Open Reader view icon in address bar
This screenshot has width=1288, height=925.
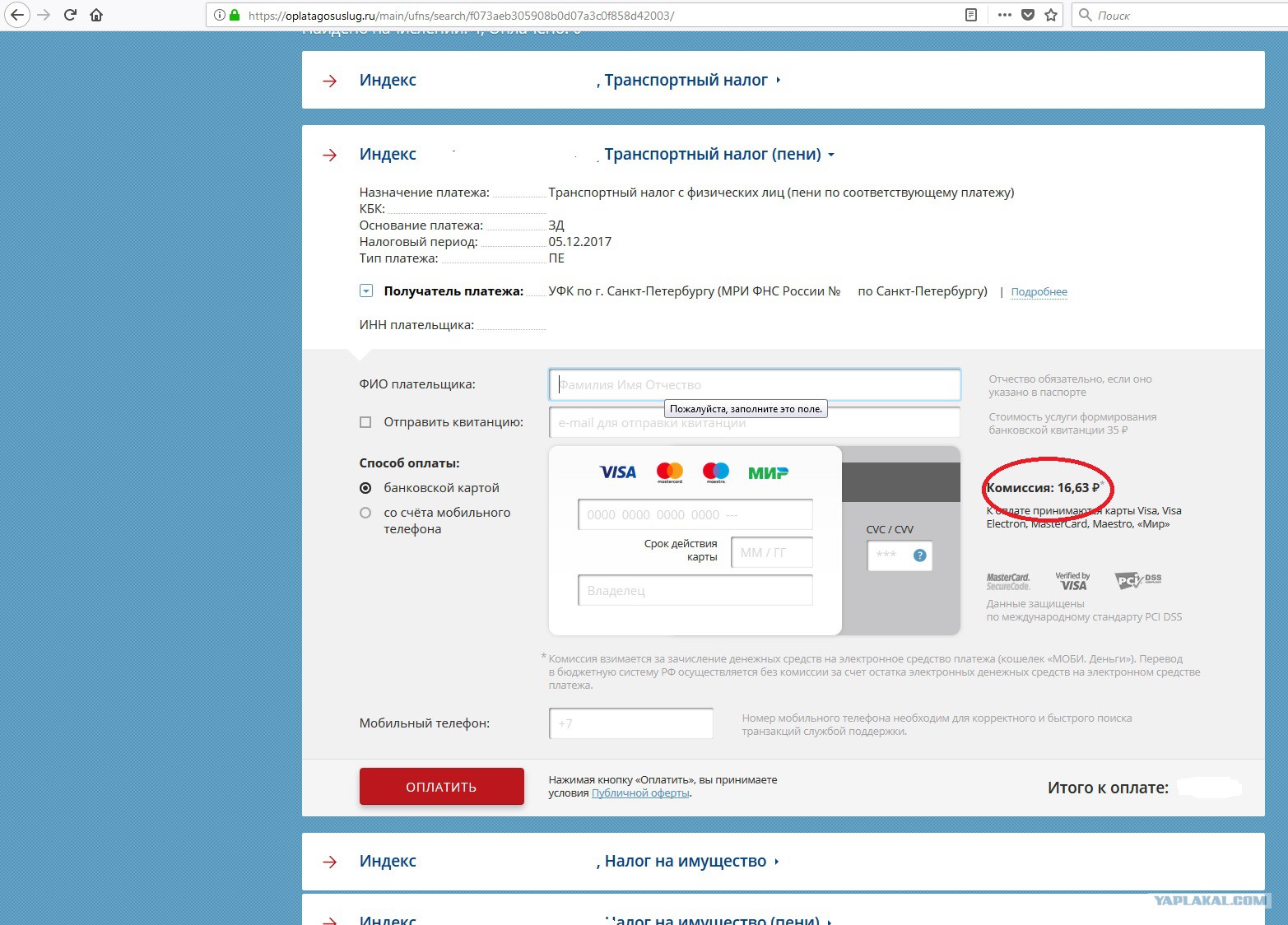tap(971, 15)
